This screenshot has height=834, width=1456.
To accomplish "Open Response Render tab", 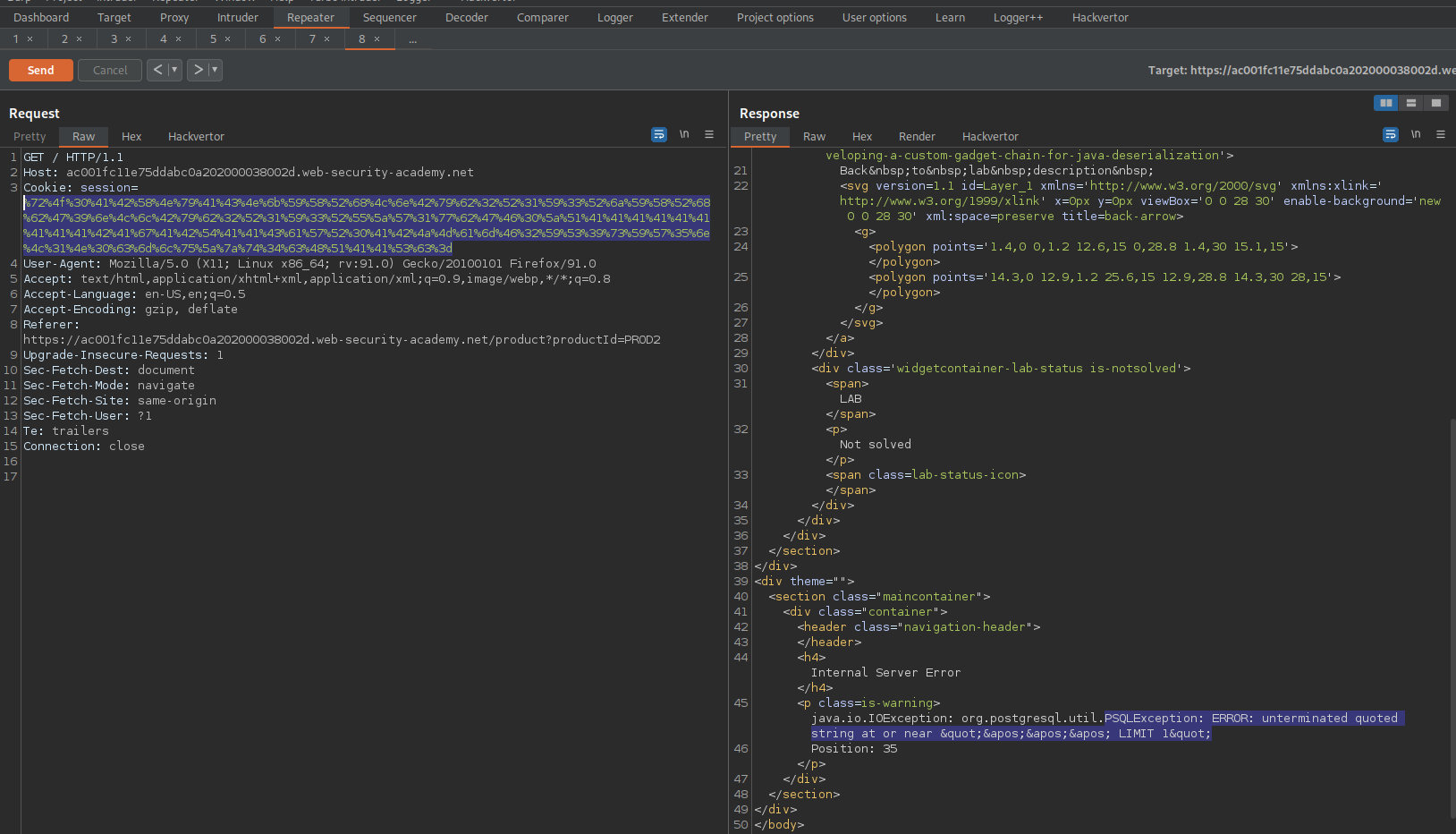I will pyautogui.click(x=917, y=136).
